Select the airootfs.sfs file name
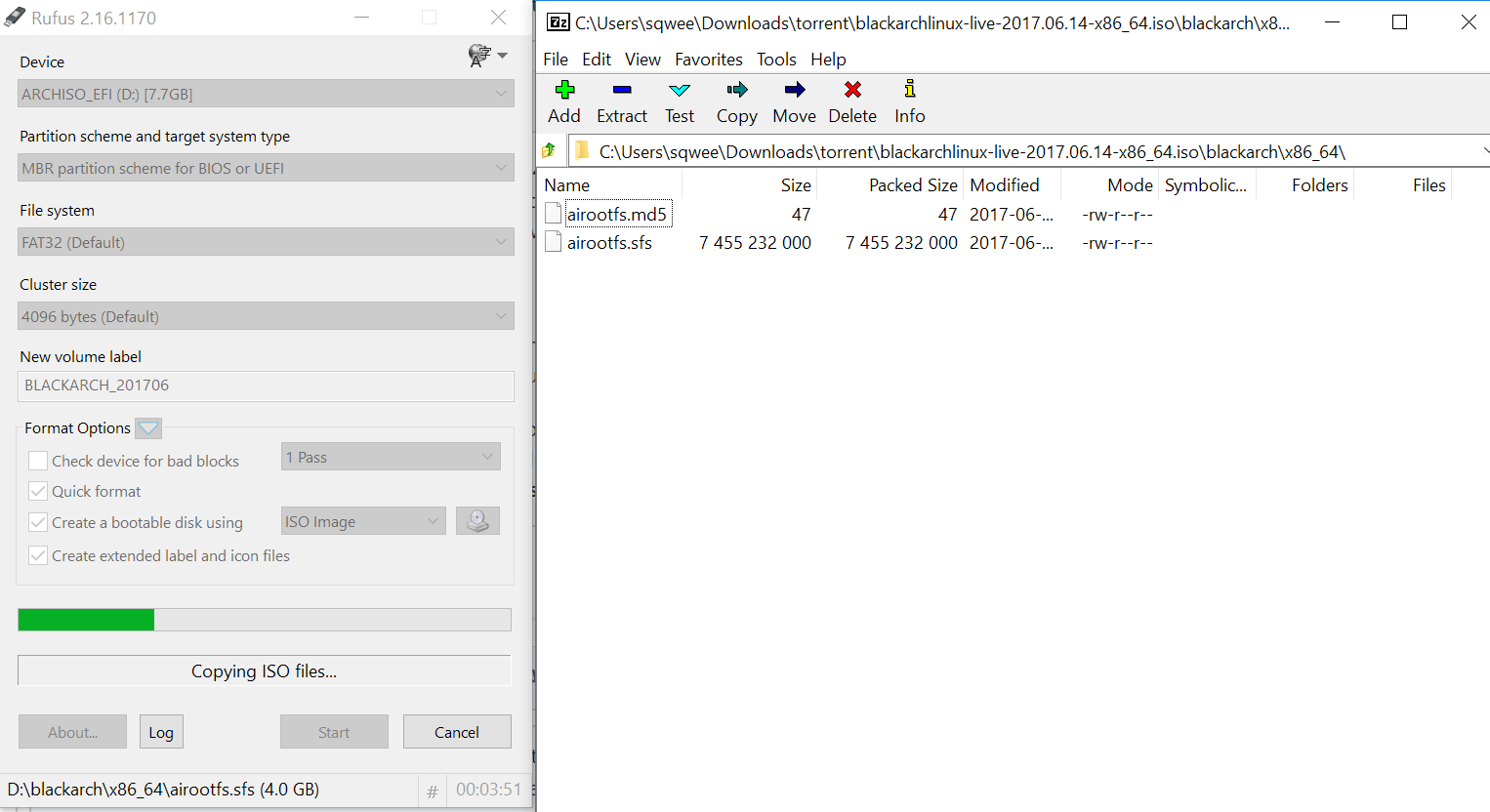This screenshot has width=1490, height=812. click(x=609, y=242)
